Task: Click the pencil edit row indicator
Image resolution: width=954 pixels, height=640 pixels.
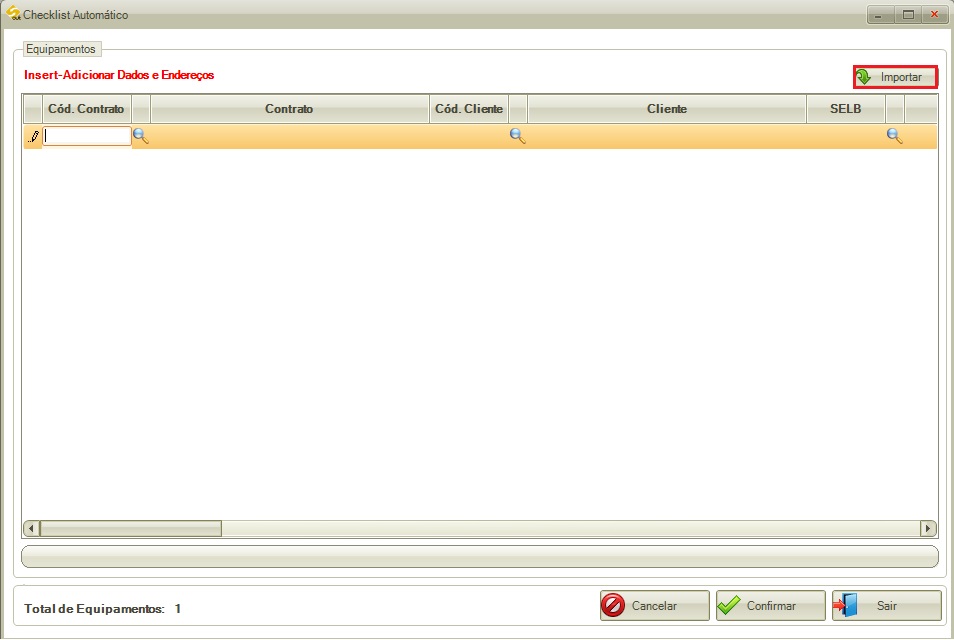Action: point(33,136)
